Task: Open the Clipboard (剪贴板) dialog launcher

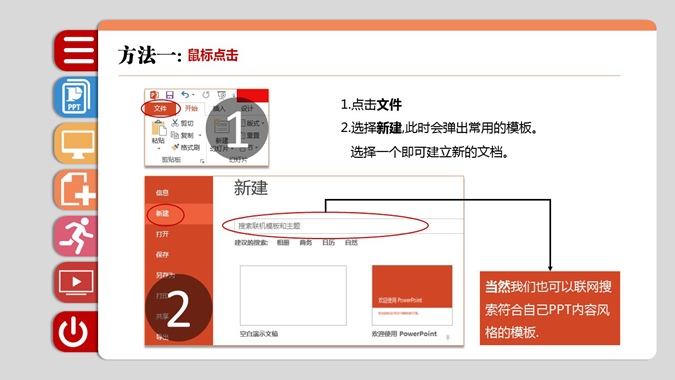Action: tap(202, 161)
